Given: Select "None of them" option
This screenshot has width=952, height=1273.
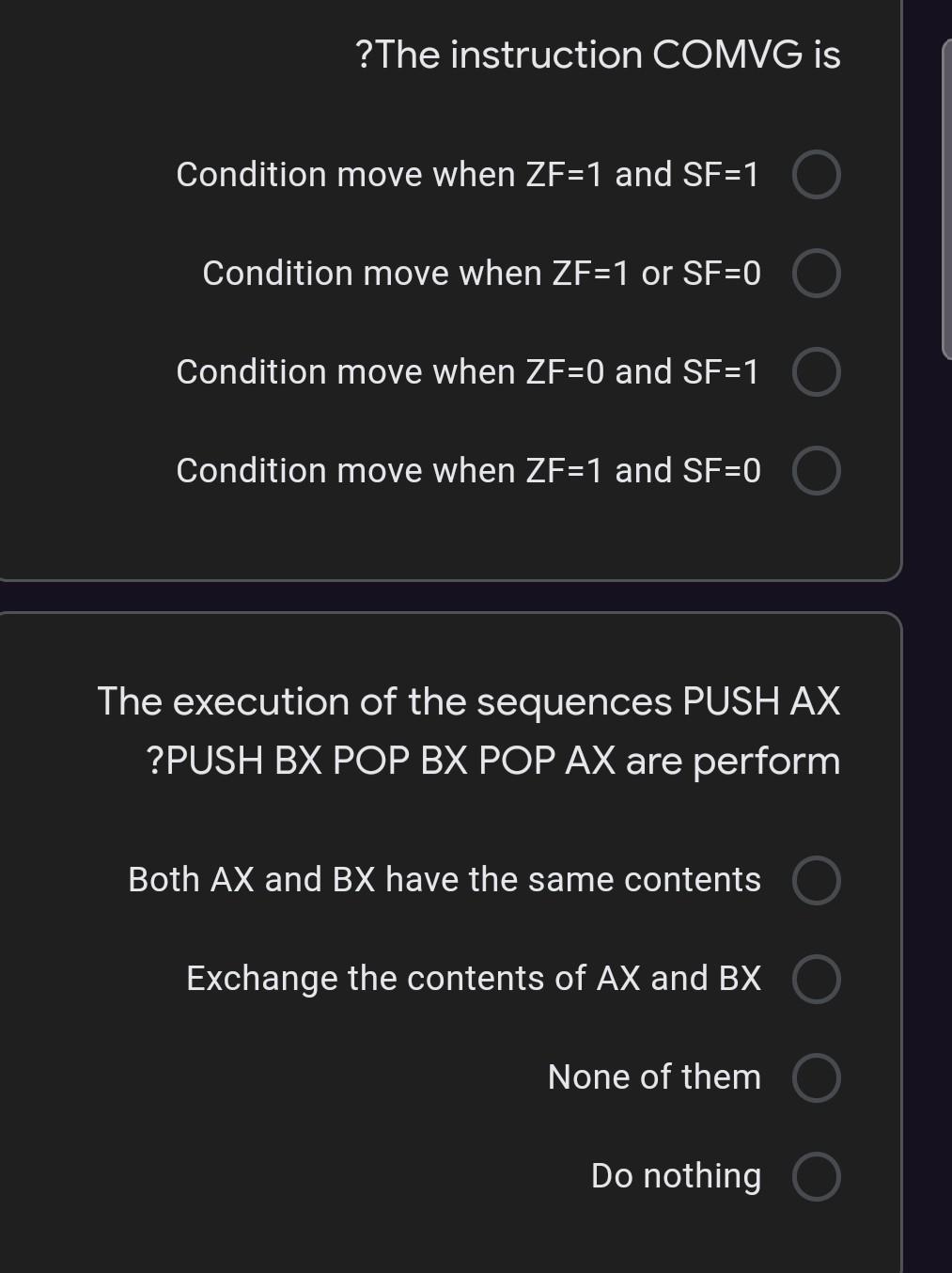Looking at the screenshot, I should [x=816, y=1077].
